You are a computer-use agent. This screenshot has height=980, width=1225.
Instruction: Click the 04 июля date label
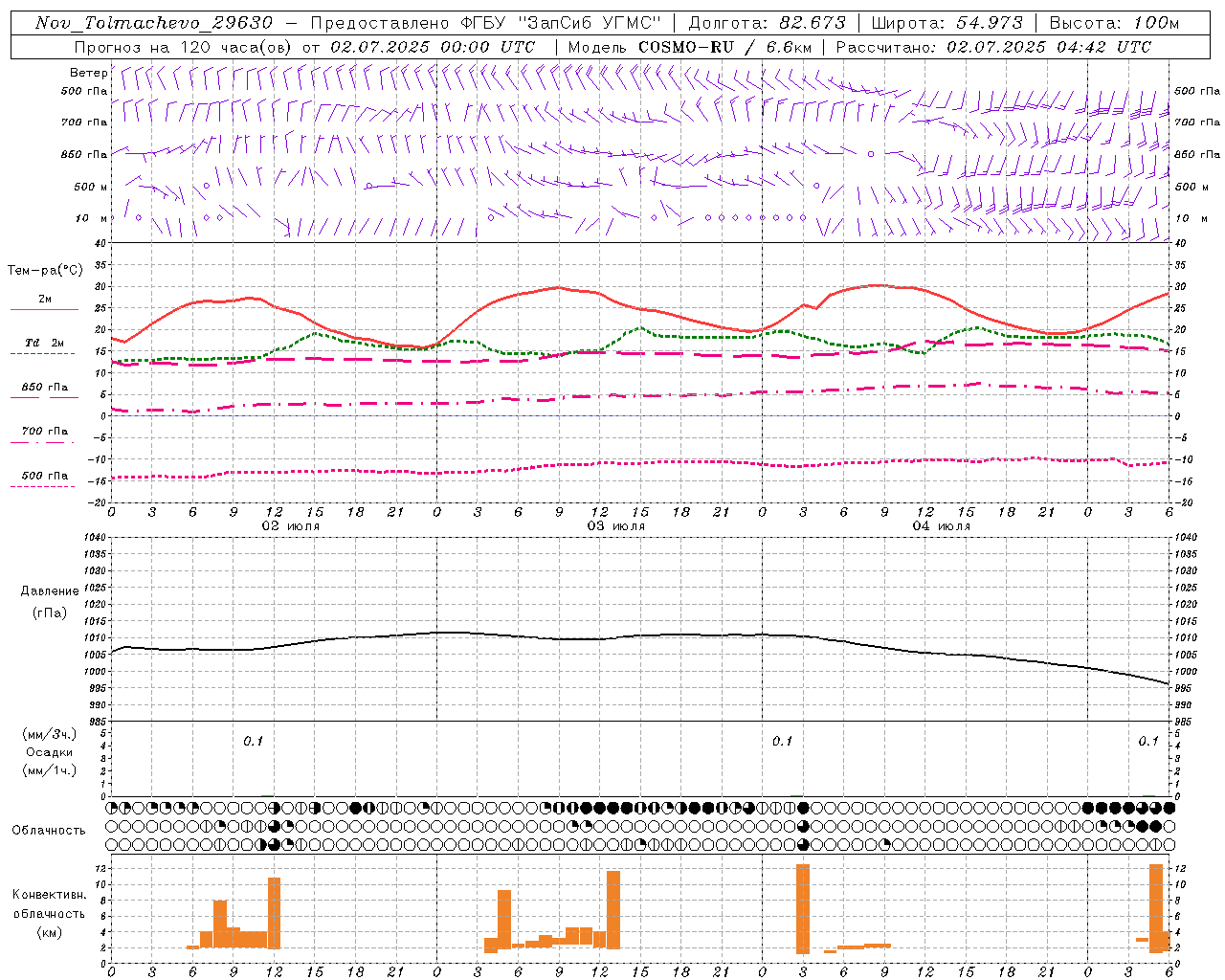point(941,526)
